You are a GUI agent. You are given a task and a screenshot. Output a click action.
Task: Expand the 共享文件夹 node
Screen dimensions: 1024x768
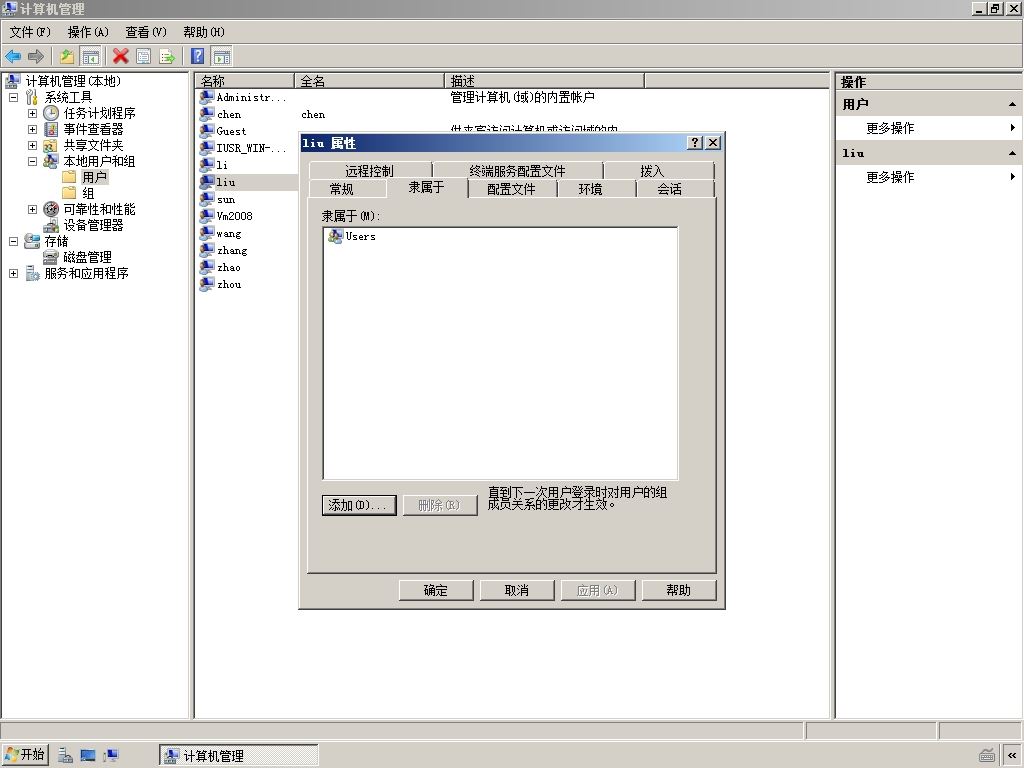(x=32, y=145)
